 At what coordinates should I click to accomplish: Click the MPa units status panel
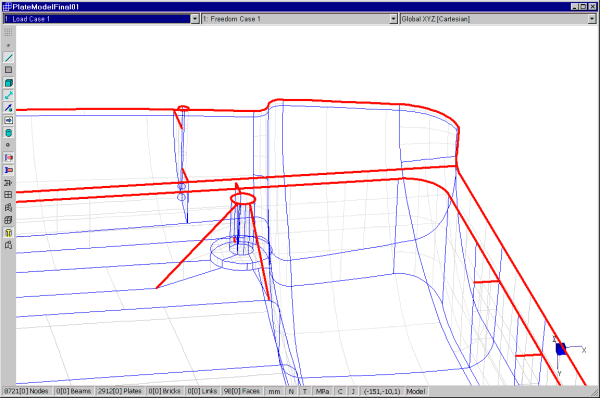click(323, 391)
